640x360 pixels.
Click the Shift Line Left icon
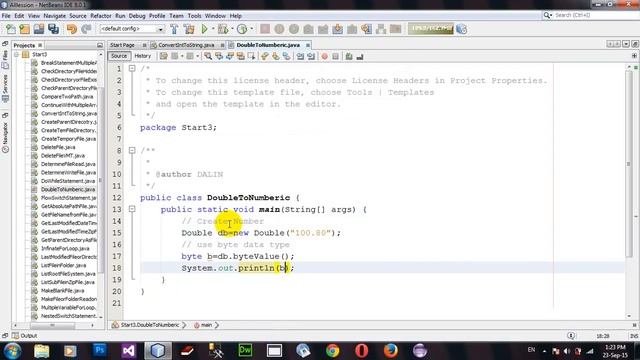(300, 56)
